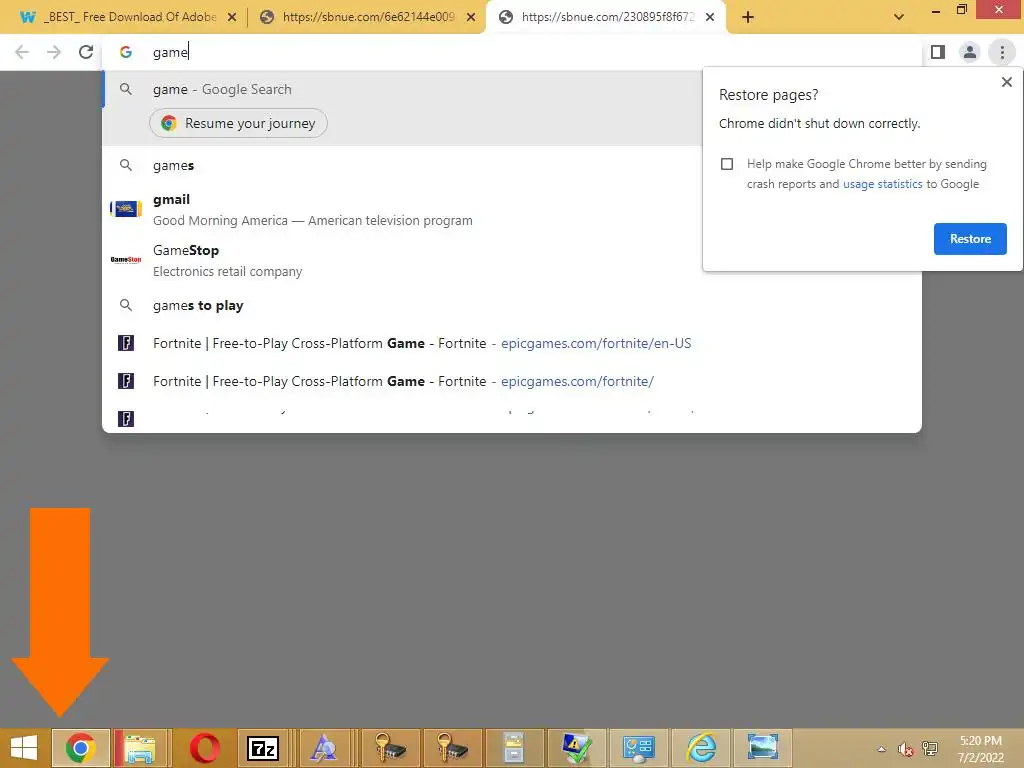The width and height of the screenshot is (1024, 768).
Task: Click the blue Restore button
Action: tap(970, 239)
